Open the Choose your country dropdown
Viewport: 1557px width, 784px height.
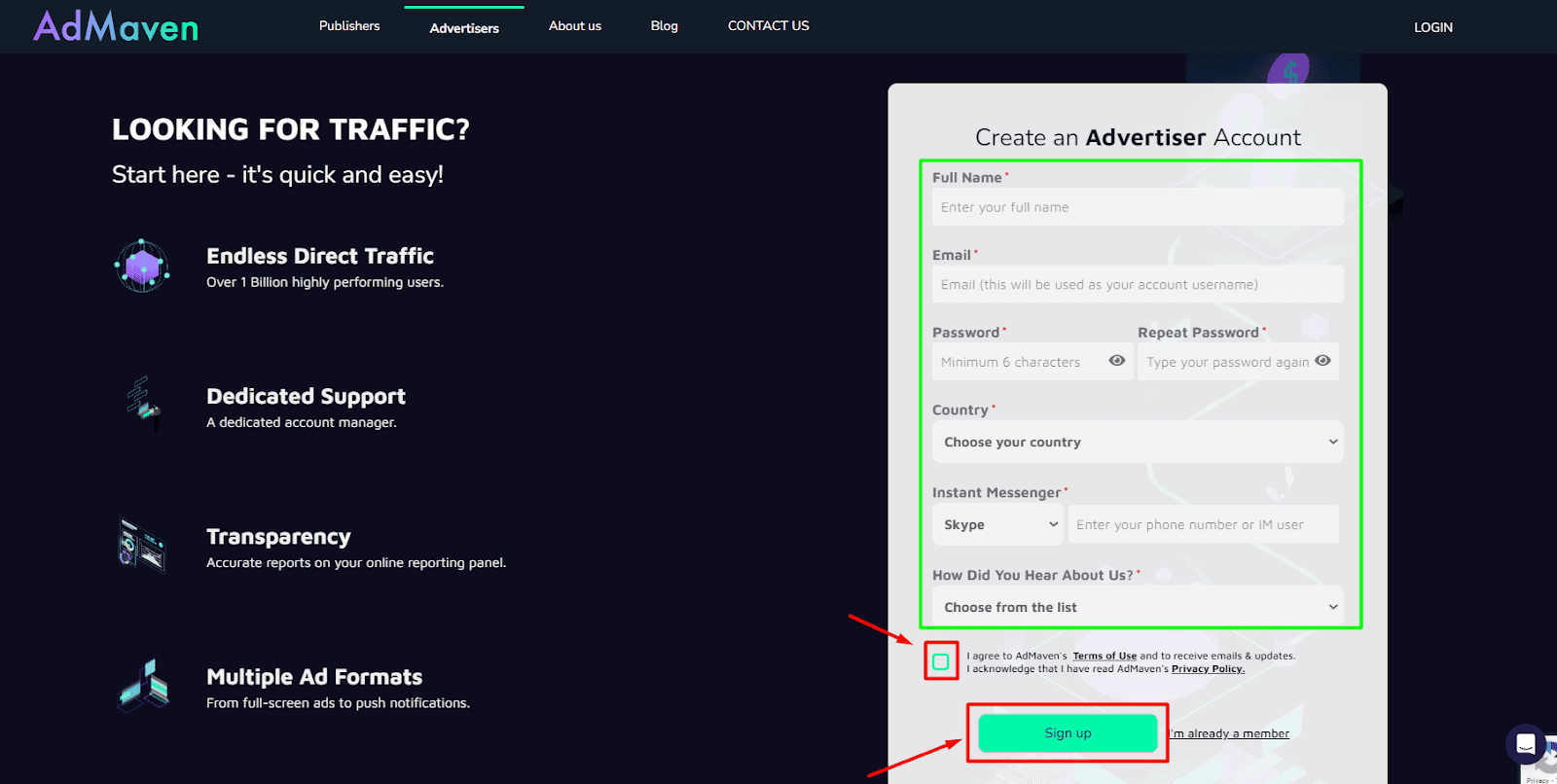coord(1137,442)
